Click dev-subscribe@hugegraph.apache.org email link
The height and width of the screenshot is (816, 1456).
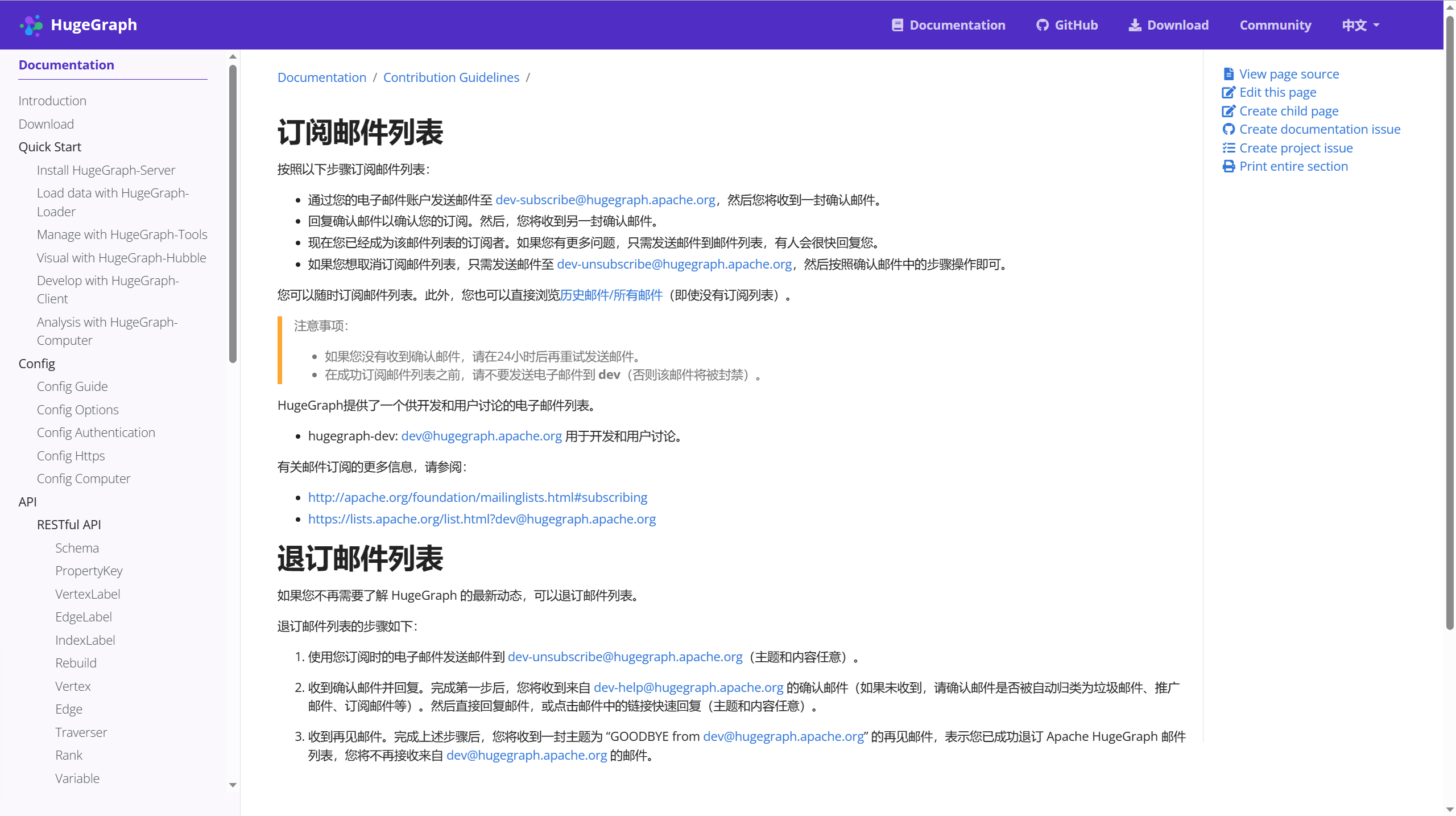coord(605,200)
